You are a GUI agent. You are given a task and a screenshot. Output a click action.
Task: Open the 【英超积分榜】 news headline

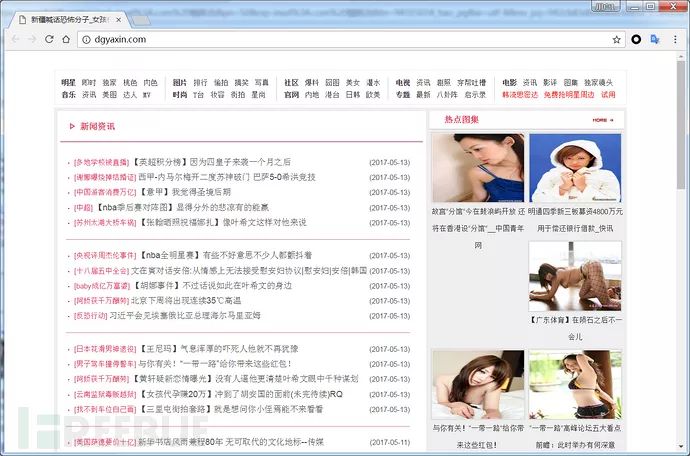tap(211, 162)
